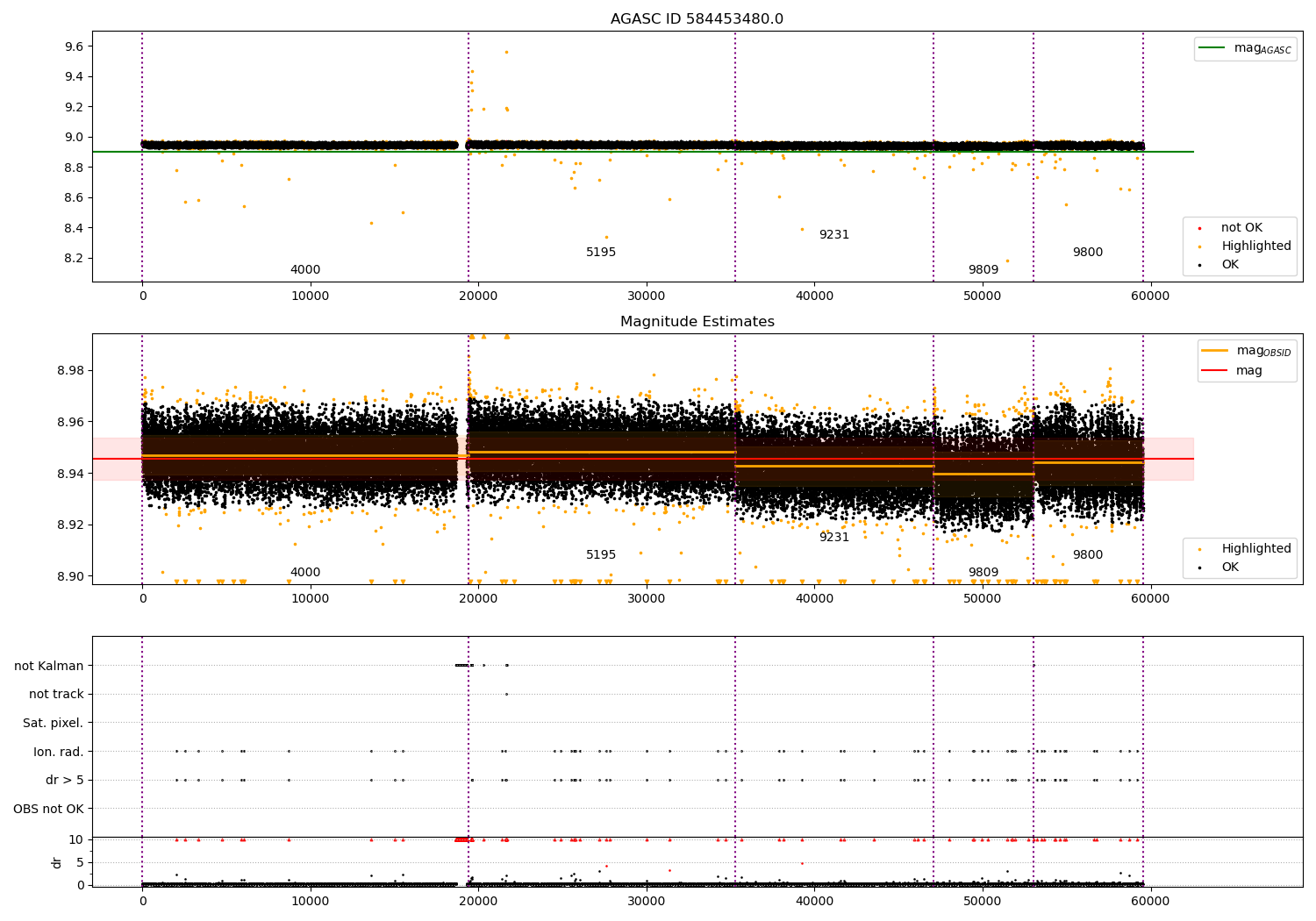Click y-axis tick 8.6 in the top plot
1316x921 pixels.
point(74,198)
